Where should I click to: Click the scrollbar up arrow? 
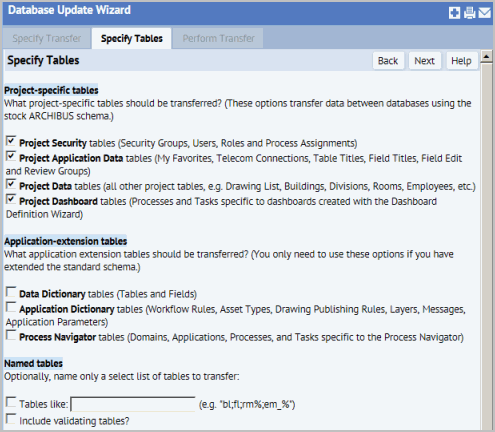coord(486,57)
